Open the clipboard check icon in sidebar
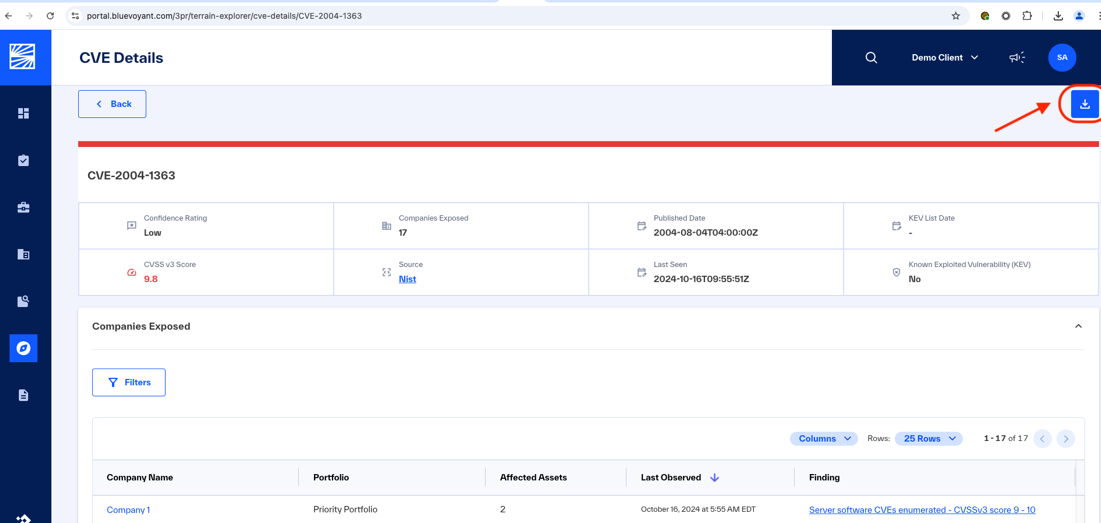This screenshot has width=1101, height=523. [x=23, y=161]
